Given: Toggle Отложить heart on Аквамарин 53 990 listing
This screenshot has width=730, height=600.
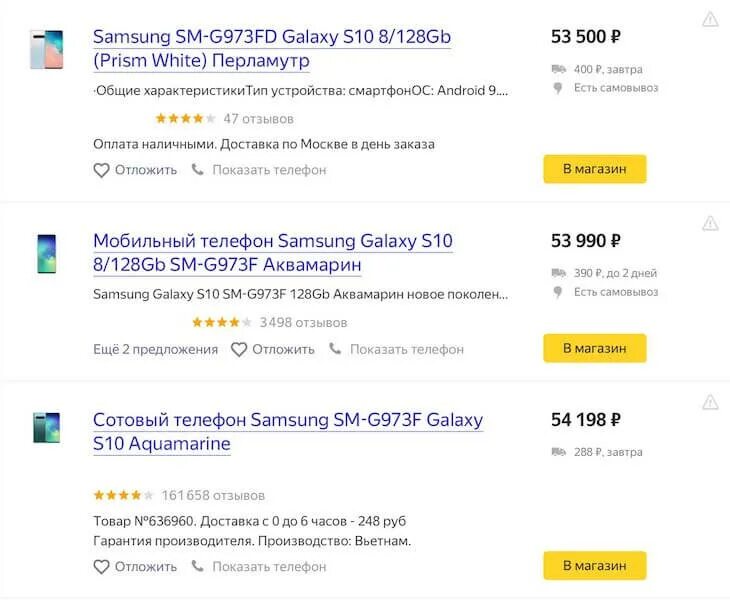Looking at the screenshot, I should pos(239,349).
